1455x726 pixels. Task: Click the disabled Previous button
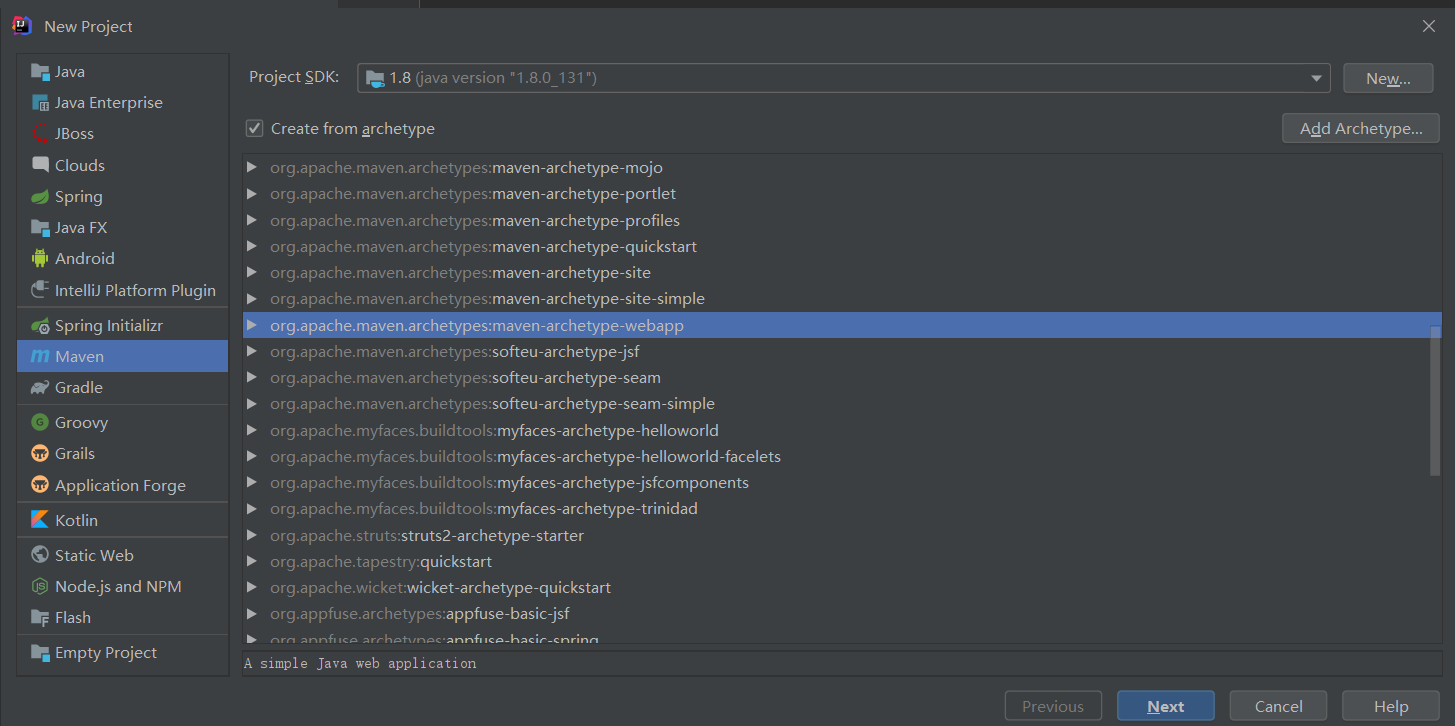[x=1053, y=706]
